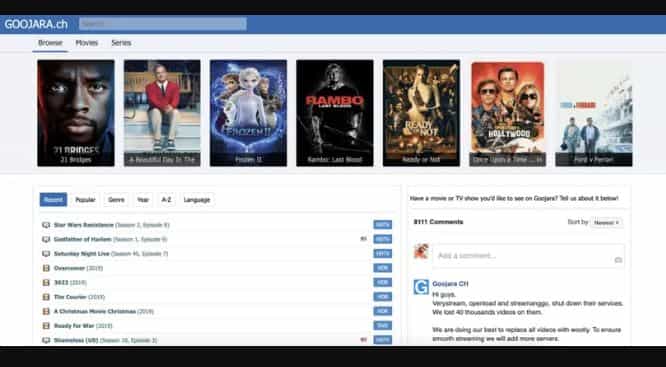Click the film icon beside 3022
The height and width of the screenshot is (367, 666).
click(46, 282)
